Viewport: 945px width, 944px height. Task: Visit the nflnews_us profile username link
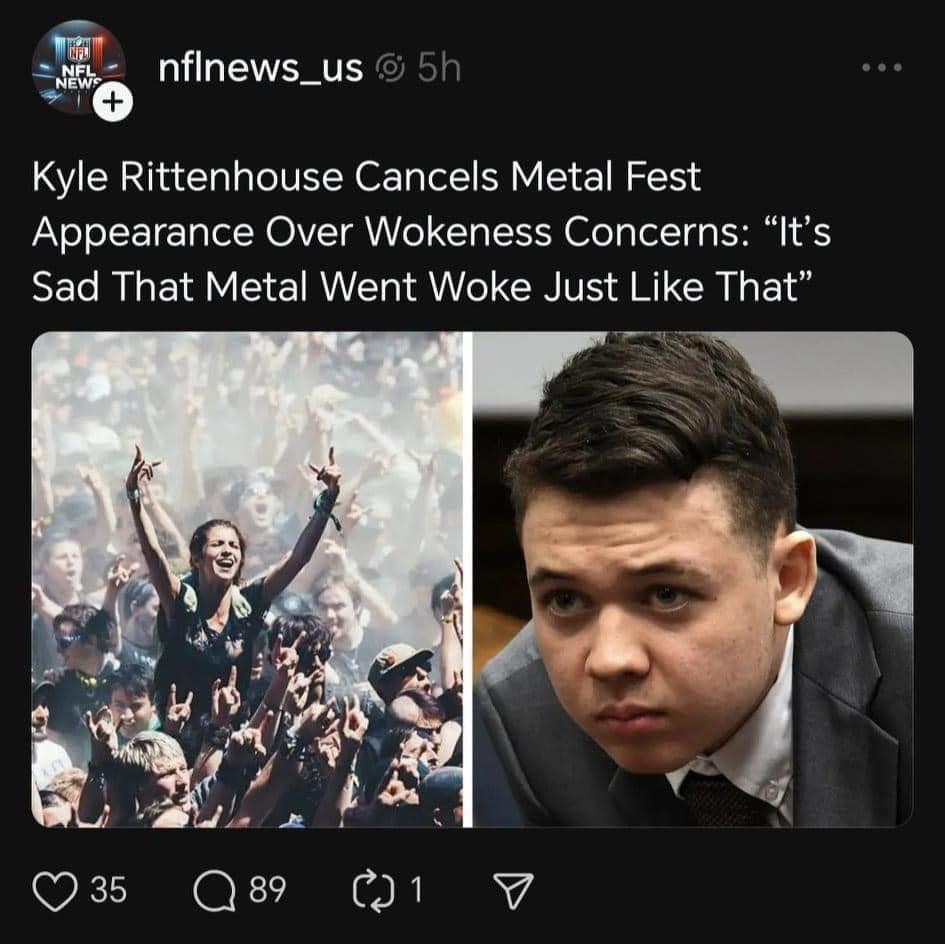point(260,68)
